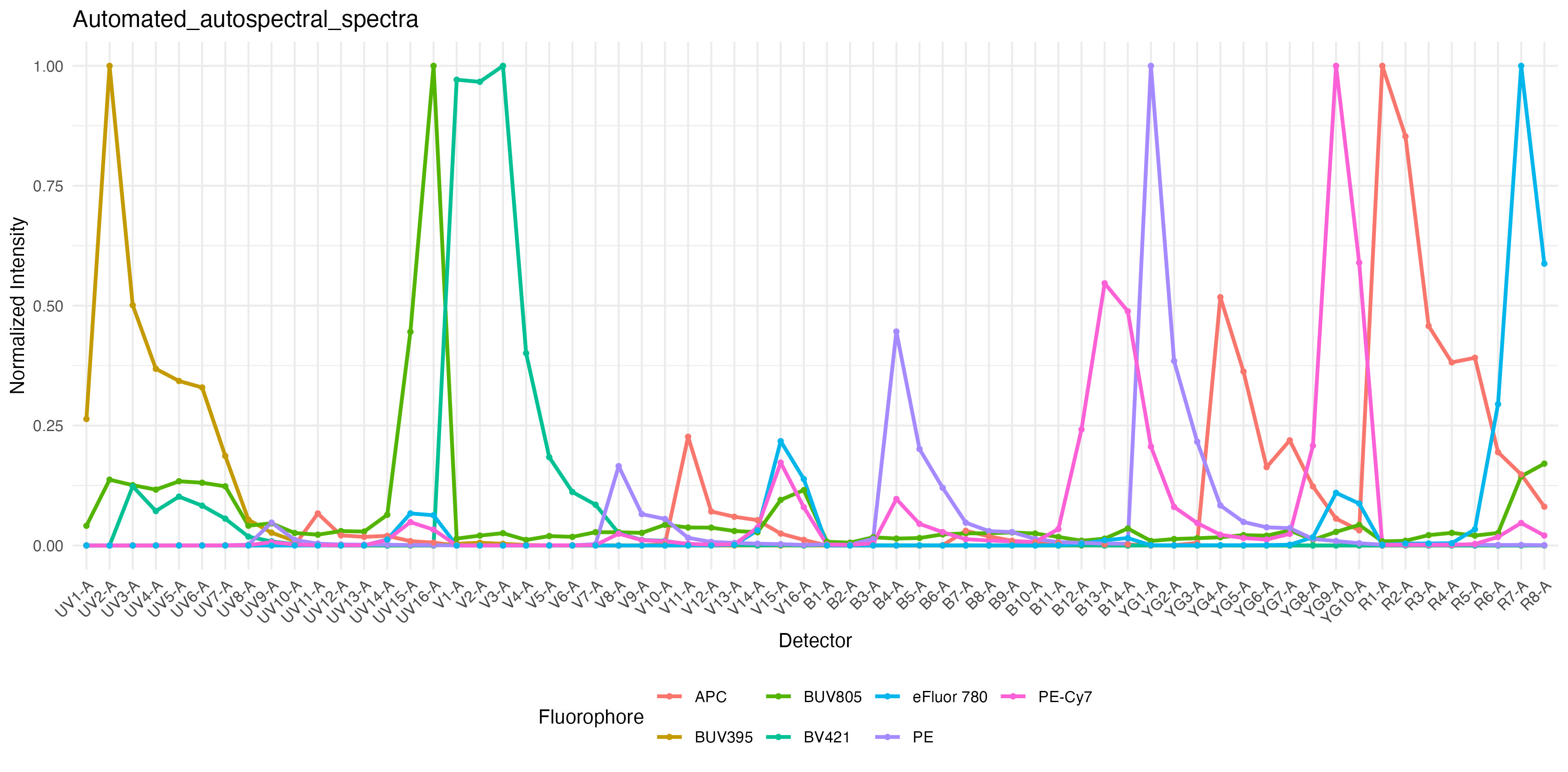The width and height of the screenshot is (1568, 772).
Task: Click the eFluor 780 data point at V15-A
Action: click(x=780, y=441)
